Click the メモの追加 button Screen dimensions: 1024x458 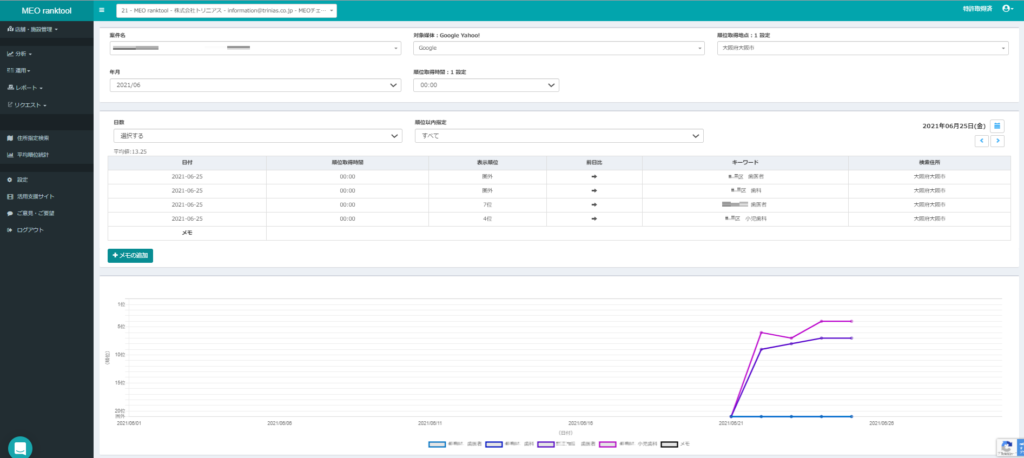tap(130, 255)
